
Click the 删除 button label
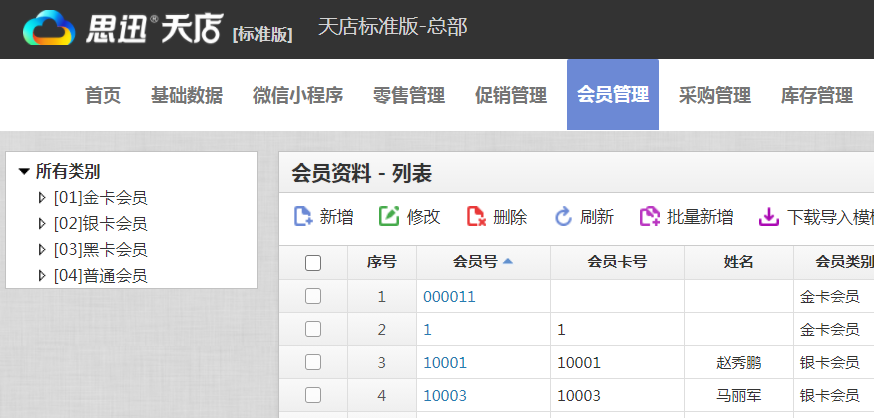coord(510,216)
